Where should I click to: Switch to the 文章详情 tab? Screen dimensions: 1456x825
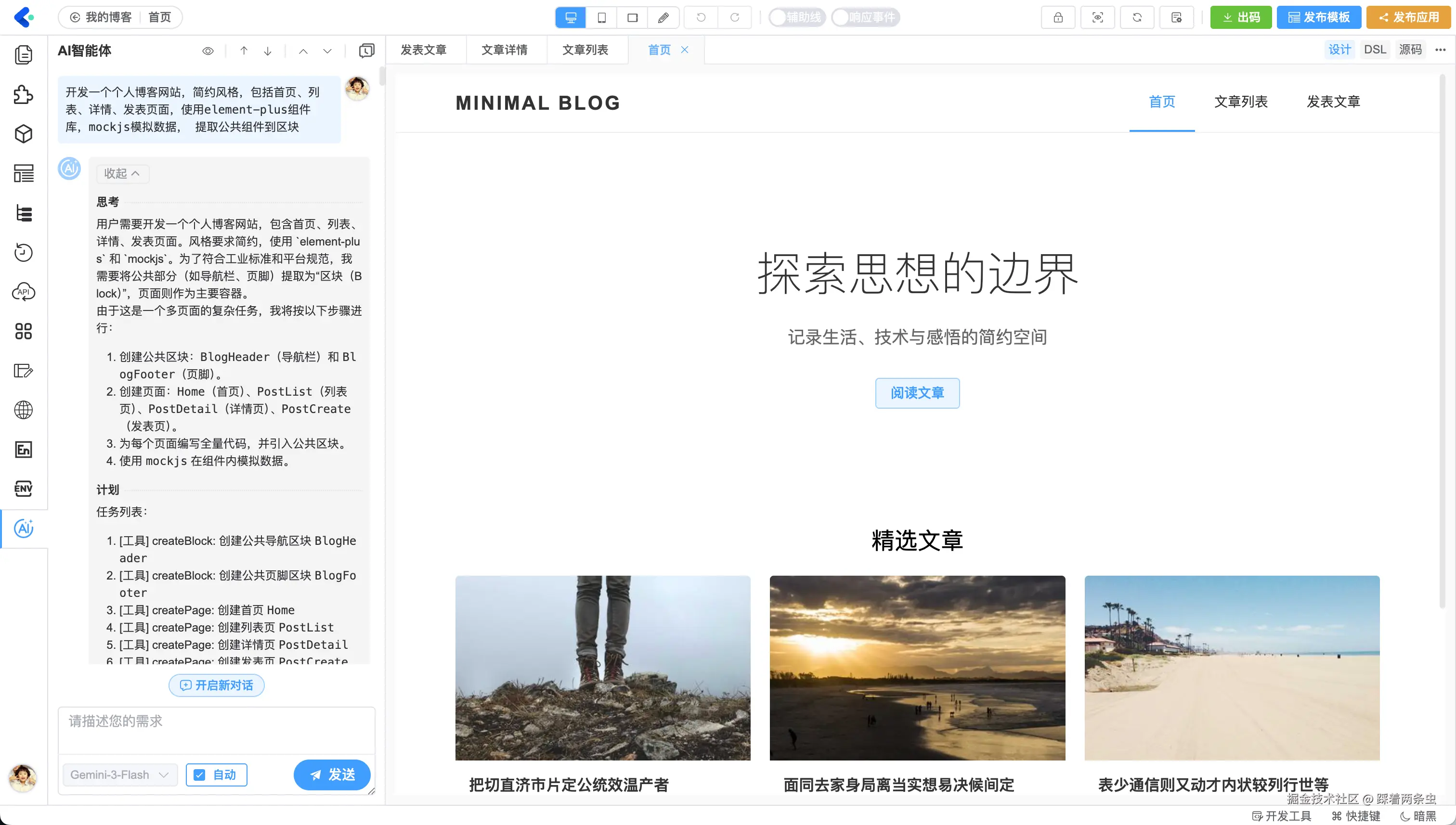[x=504, y=50]
